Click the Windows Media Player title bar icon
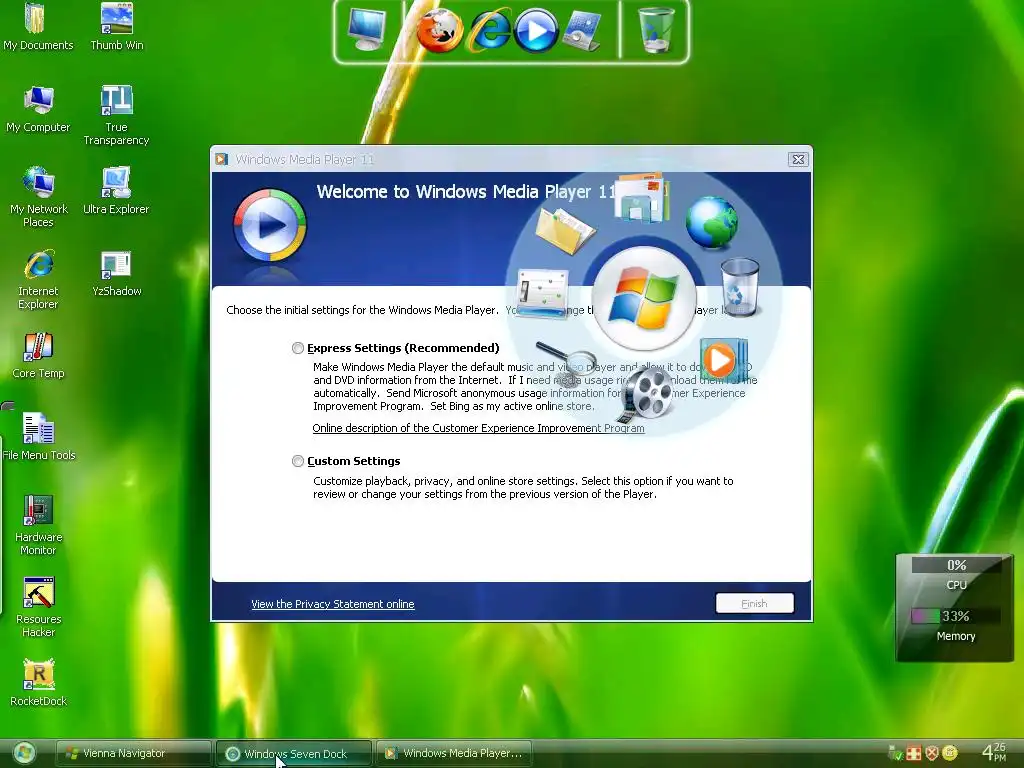This screenshot has height=768, width=1024. click(x=222, y=159)
